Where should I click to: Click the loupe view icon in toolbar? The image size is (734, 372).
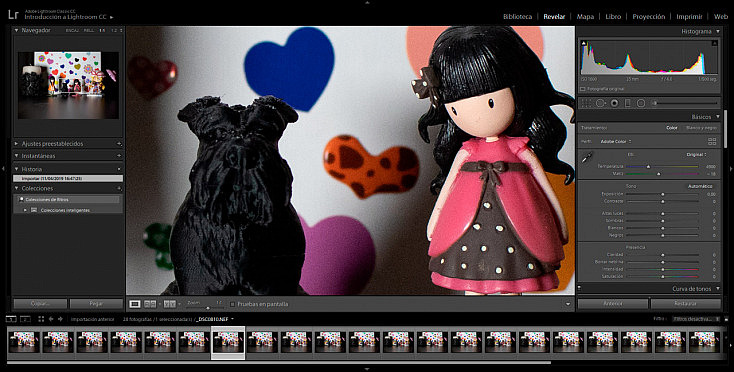point(135,304)
